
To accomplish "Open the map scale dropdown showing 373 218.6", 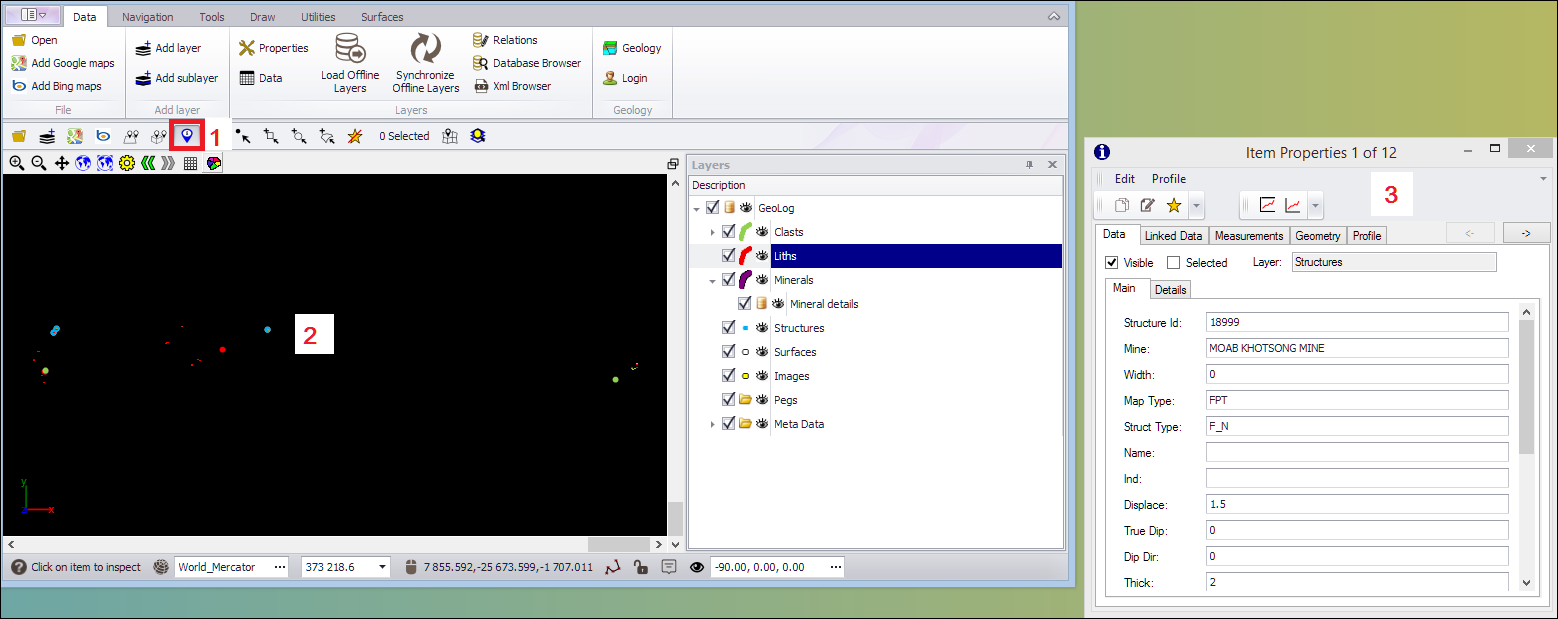I will point(382,567).
